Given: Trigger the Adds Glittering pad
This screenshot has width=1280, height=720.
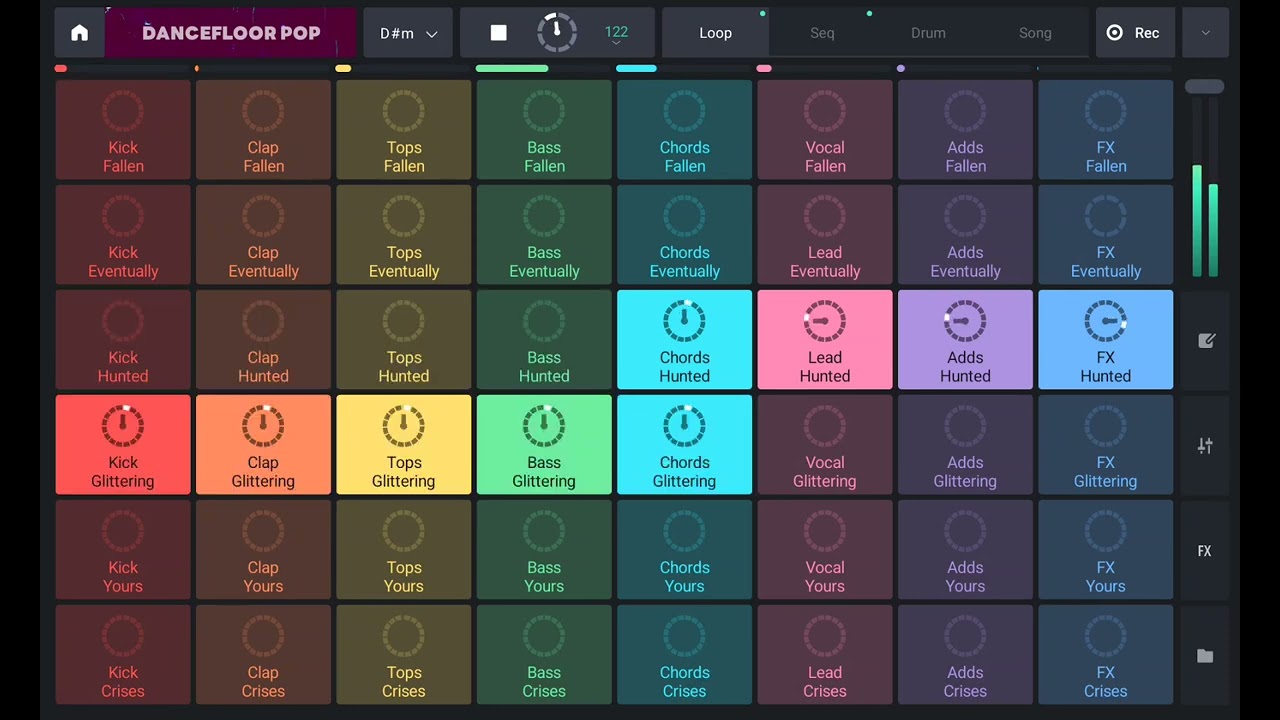Looking at the screenshot, I should coord(965,445).
